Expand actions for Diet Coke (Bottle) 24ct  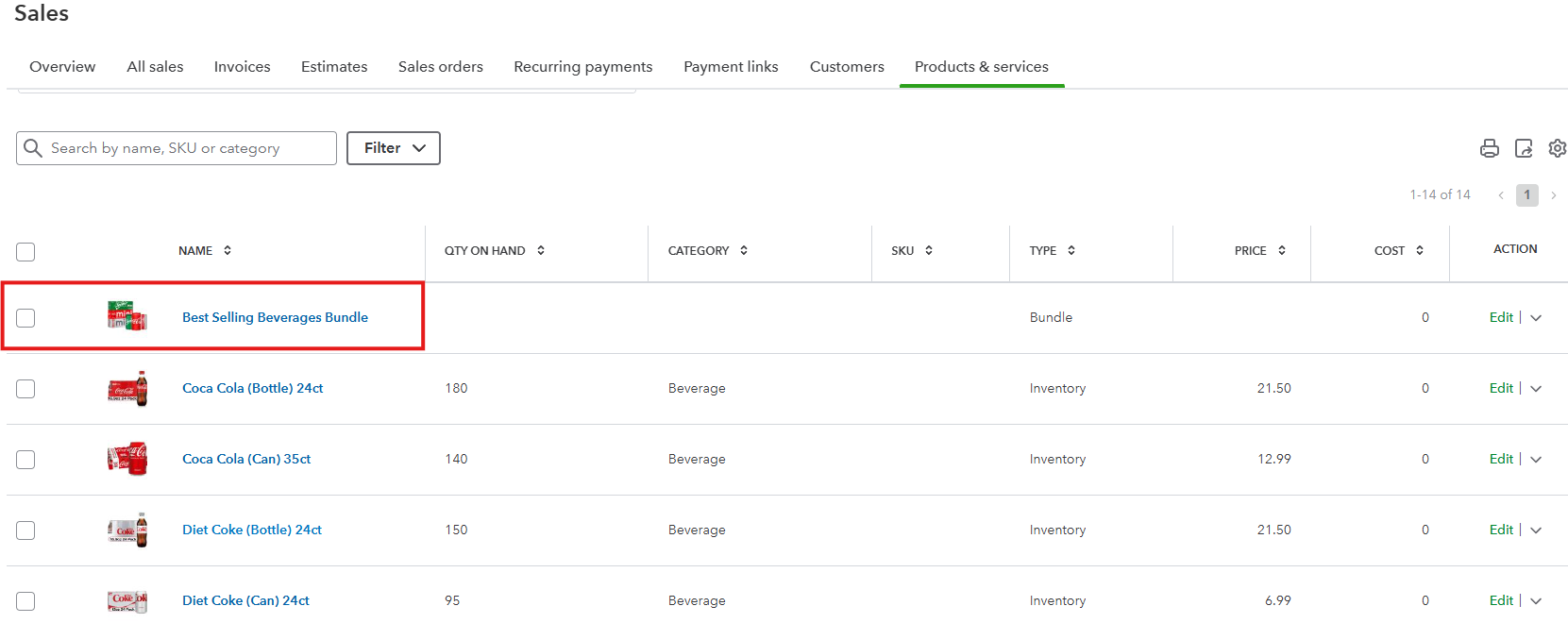1536,530
